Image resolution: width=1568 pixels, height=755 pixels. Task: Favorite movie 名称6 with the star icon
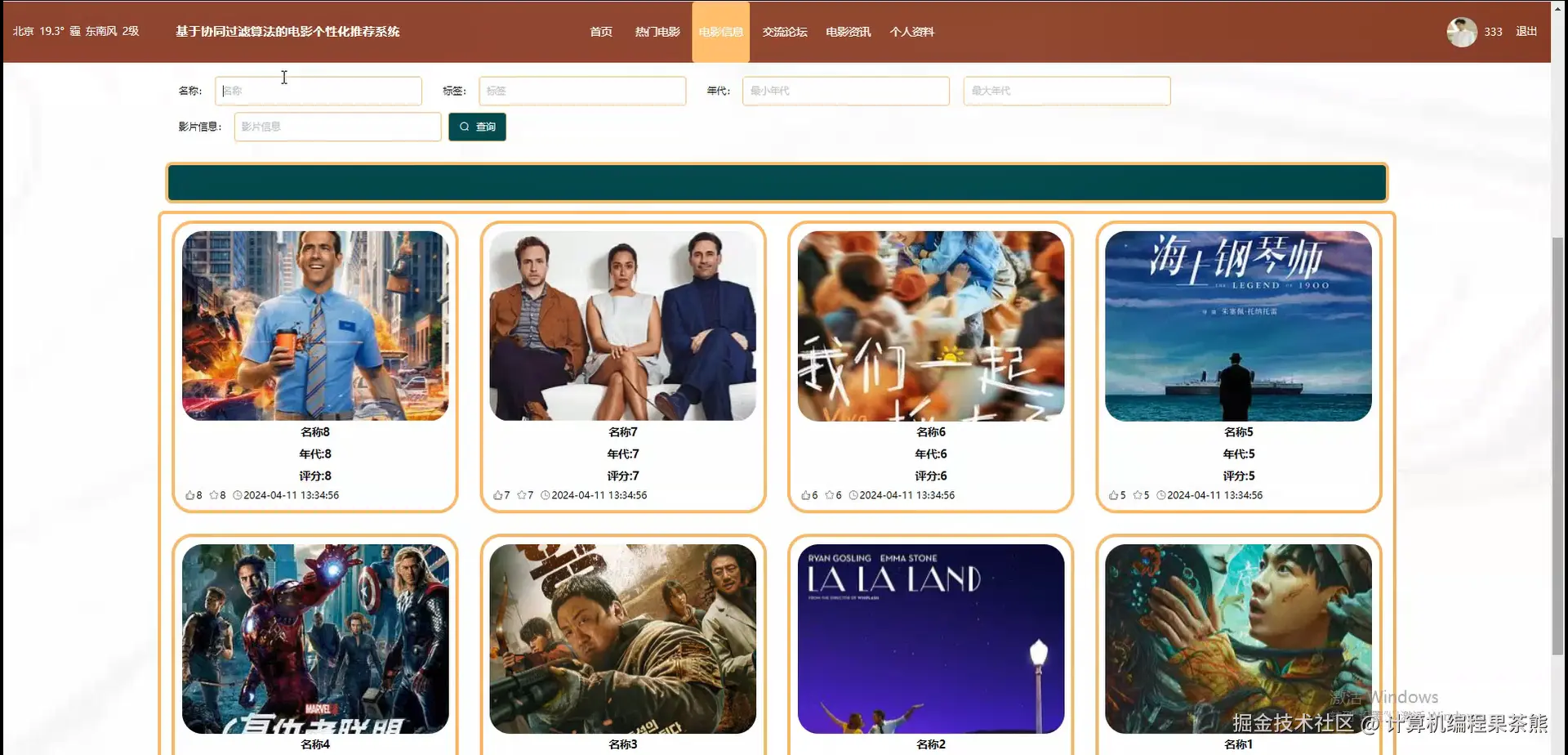pyautogui.click(x=830, y=495)
